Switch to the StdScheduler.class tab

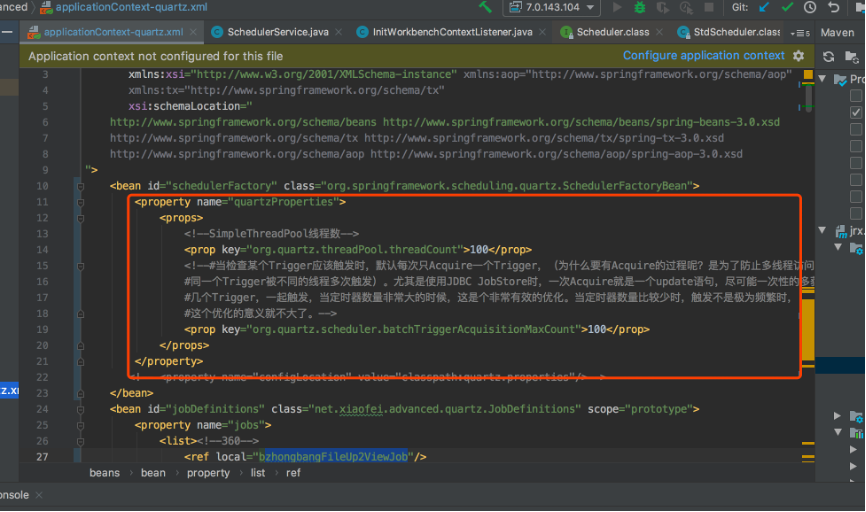click(x=729, y=32)
